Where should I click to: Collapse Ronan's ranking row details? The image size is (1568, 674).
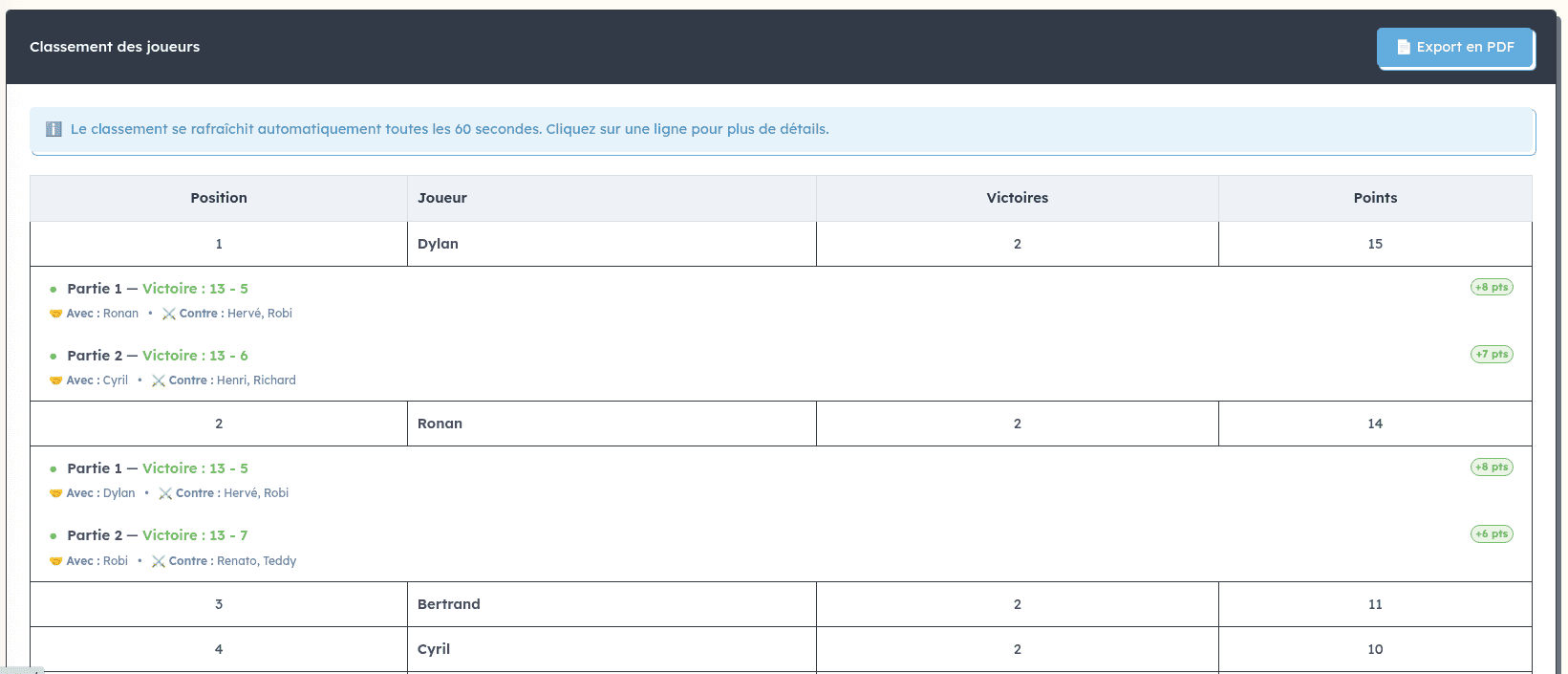[x=612, y=424]
